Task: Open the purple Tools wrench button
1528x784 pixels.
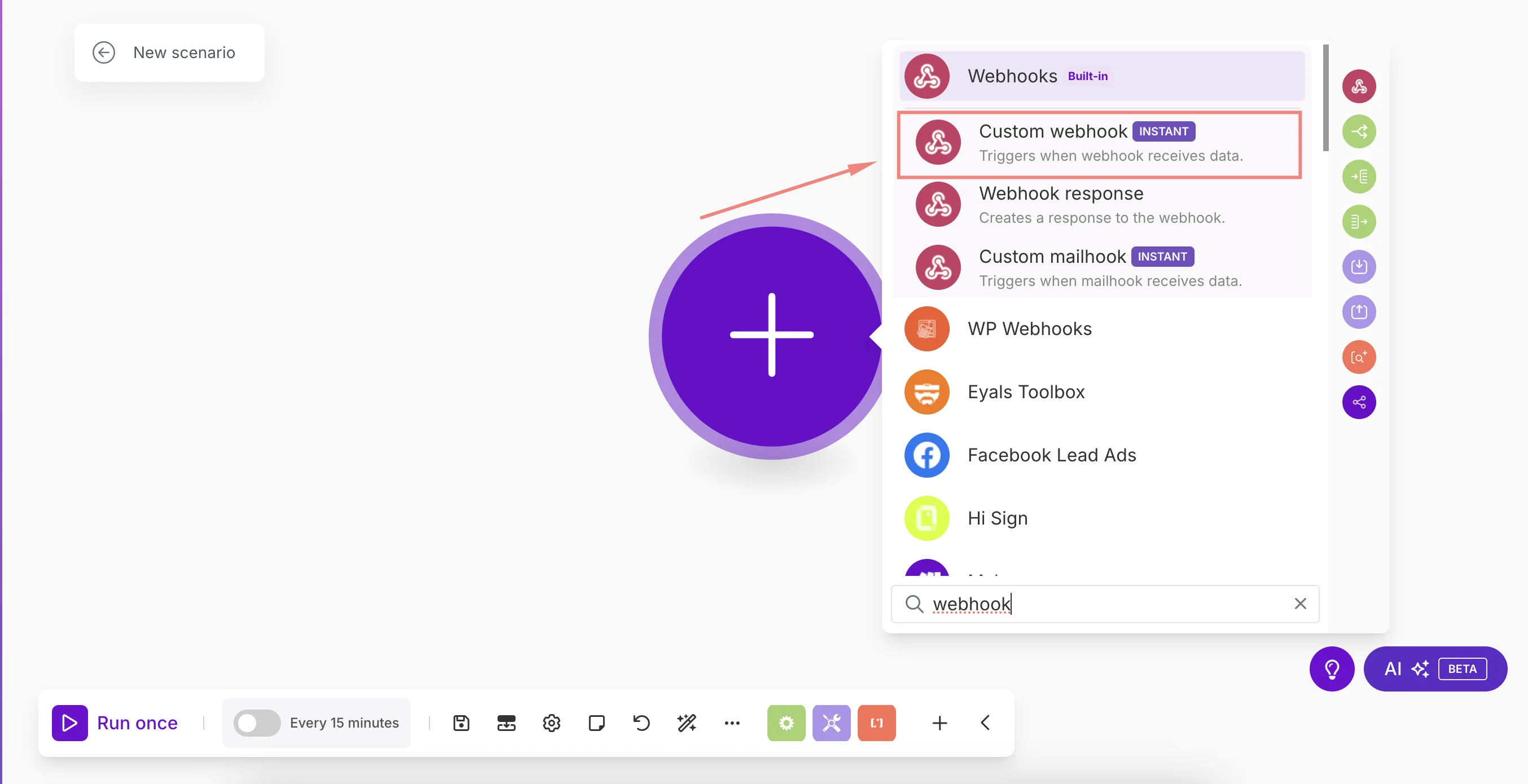Action: [831, 723]
